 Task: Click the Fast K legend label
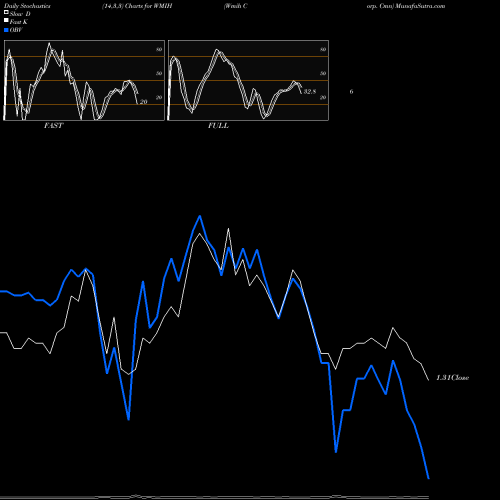point(19,22)
